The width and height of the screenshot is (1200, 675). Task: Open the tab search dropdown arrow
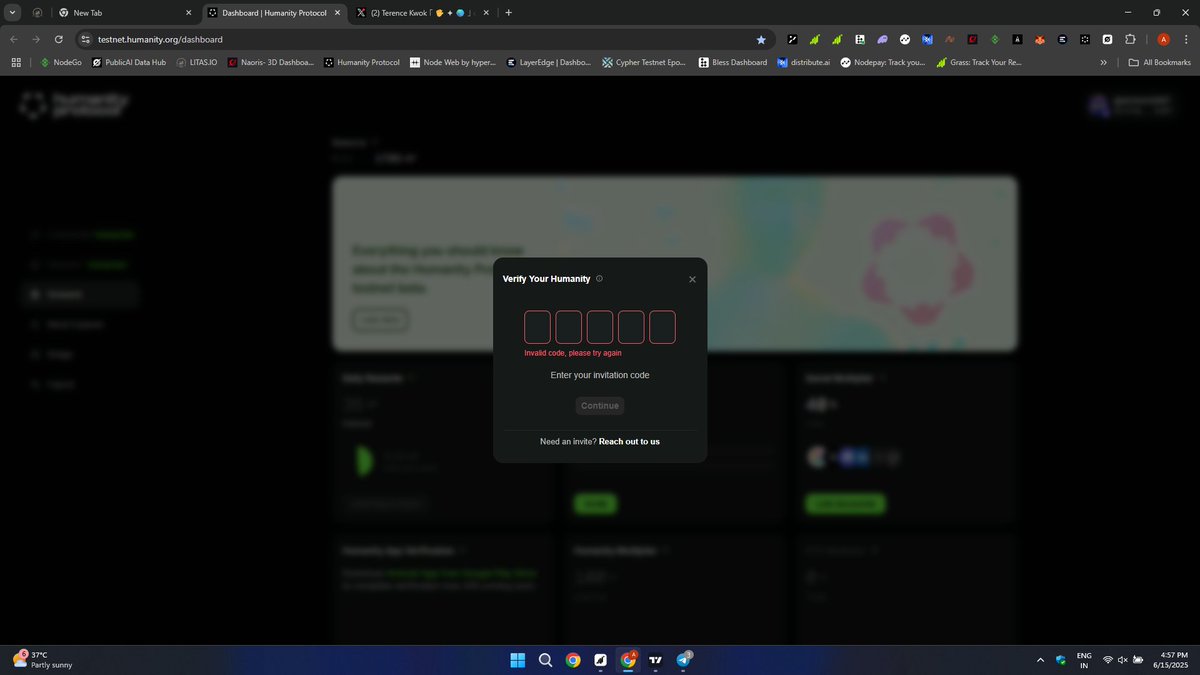tap(13, 12)
